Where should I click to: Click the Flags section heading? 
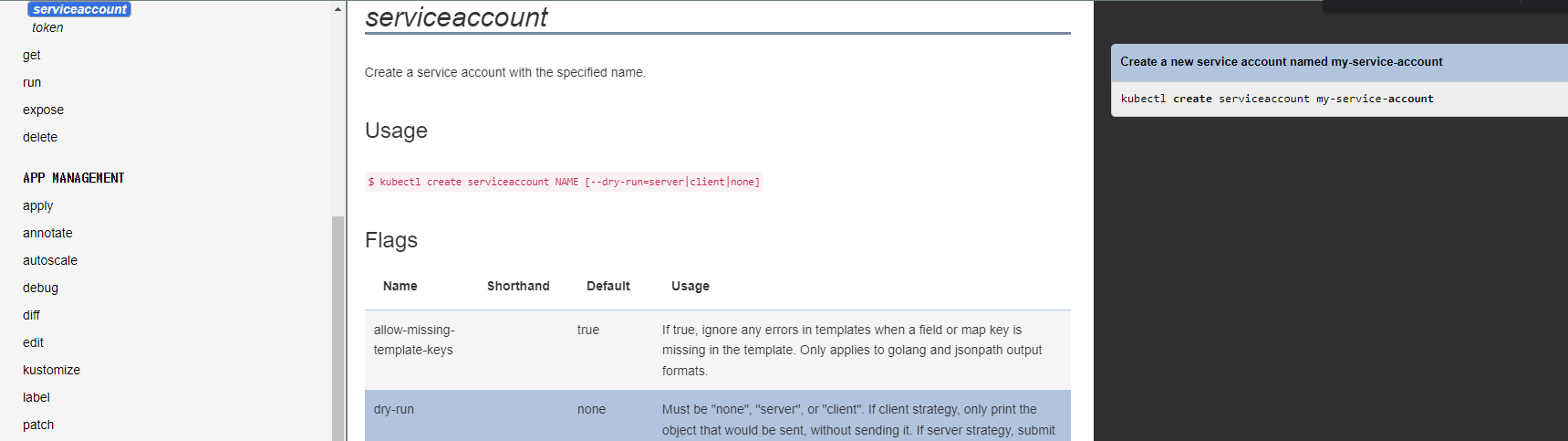[391, 240]
